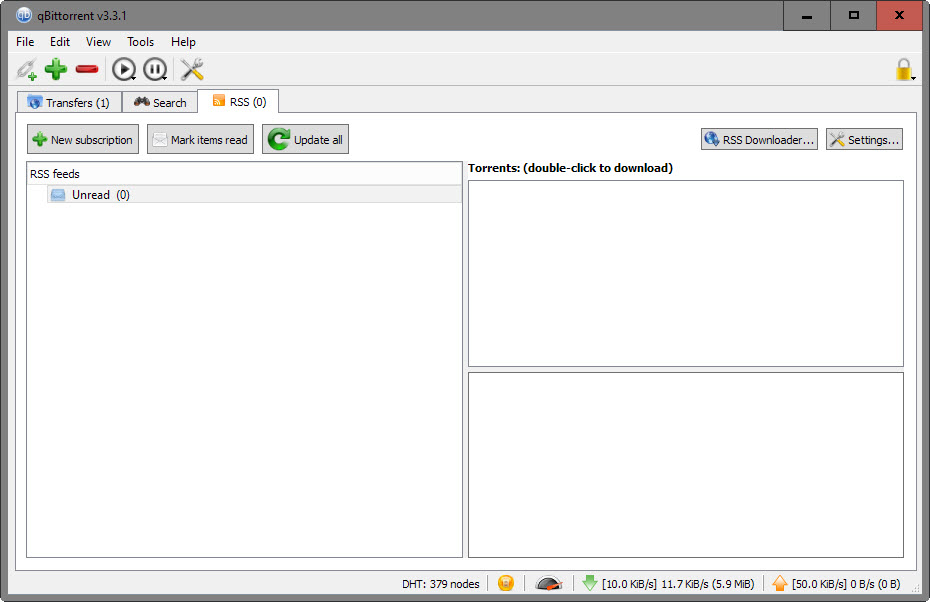Click the green download arrow icon
930x602 pixels.
[x=590, y=584]
